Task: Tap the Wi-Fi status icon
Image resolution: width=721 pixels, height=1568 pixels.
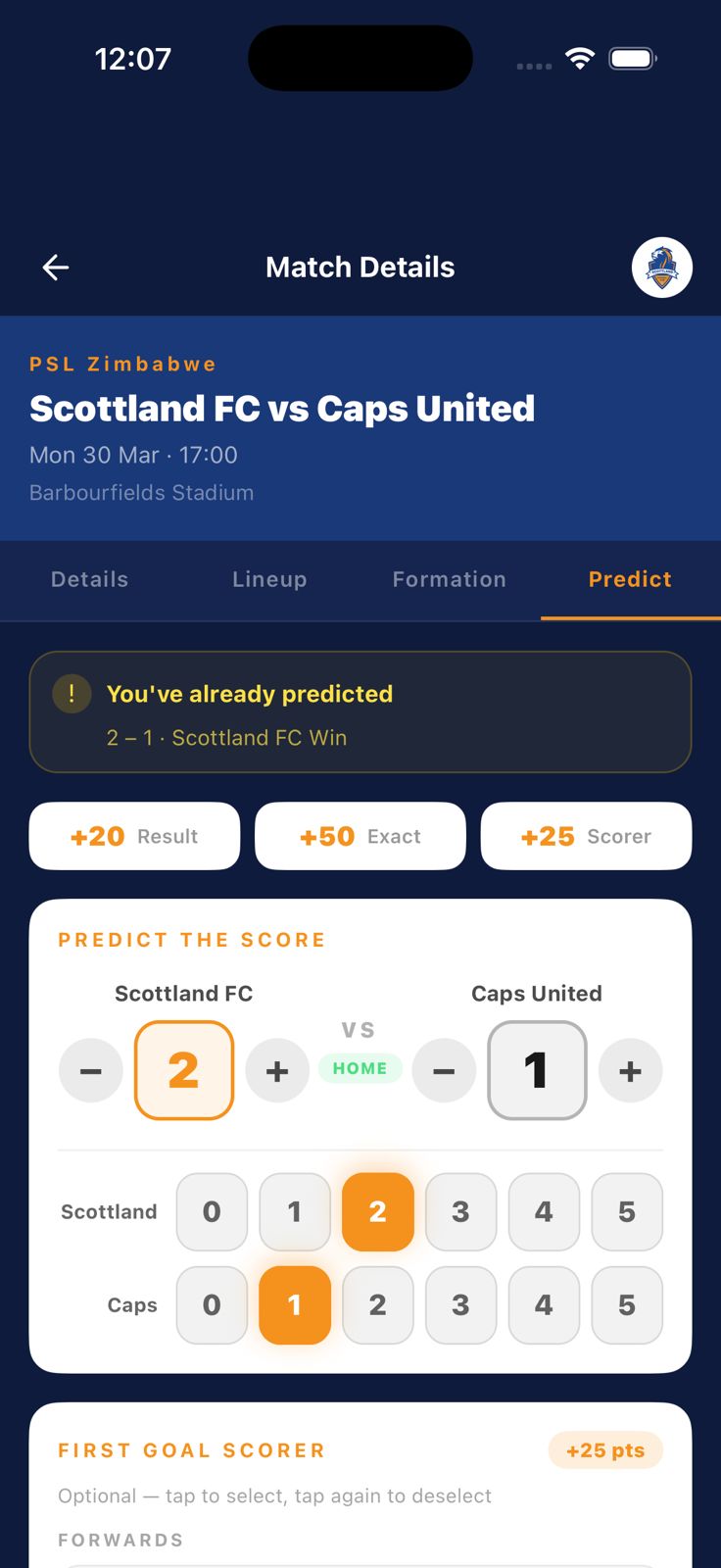Action: point(580,58)
